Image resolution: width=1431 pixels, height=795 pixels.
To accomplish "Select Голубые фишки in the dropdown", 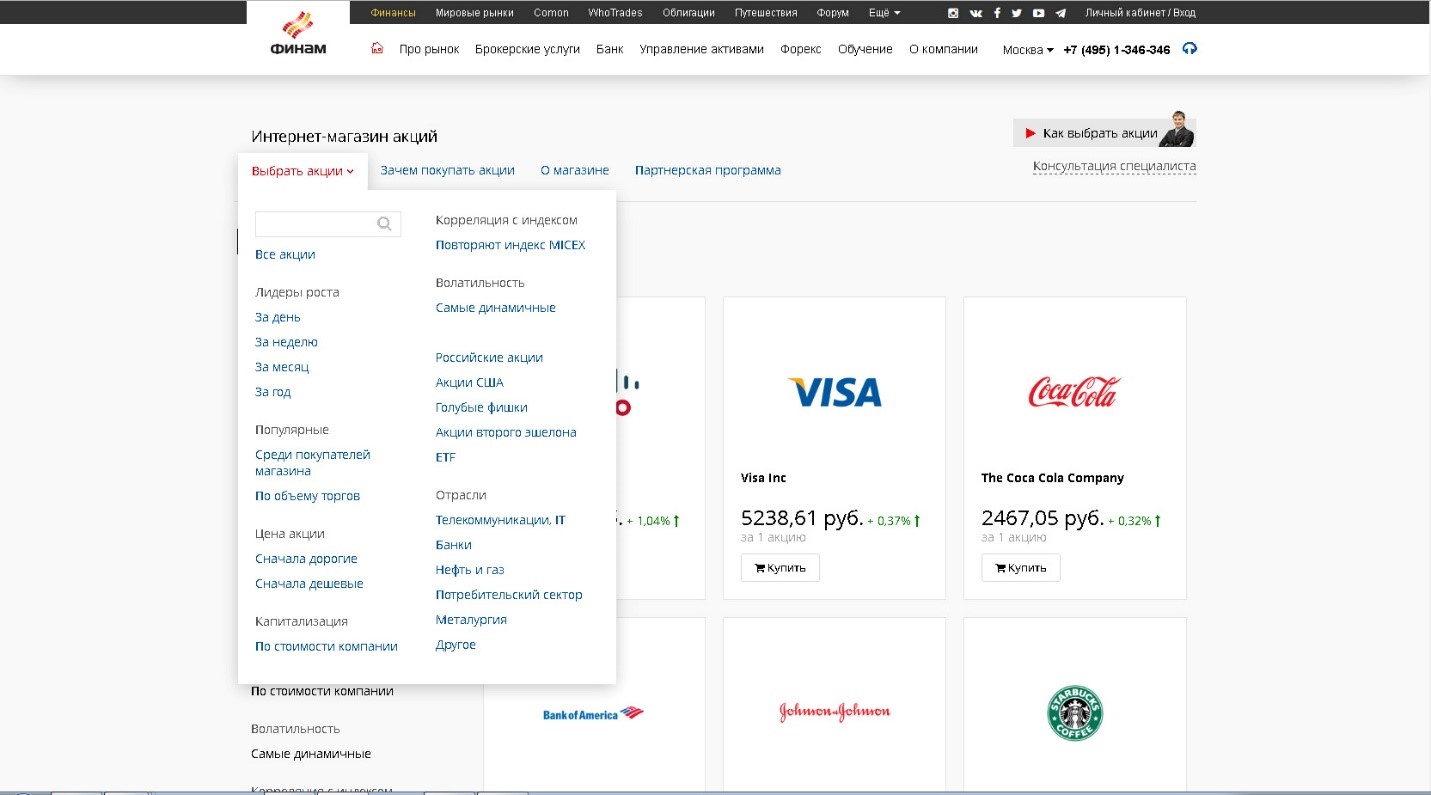I will pos(481,407).
